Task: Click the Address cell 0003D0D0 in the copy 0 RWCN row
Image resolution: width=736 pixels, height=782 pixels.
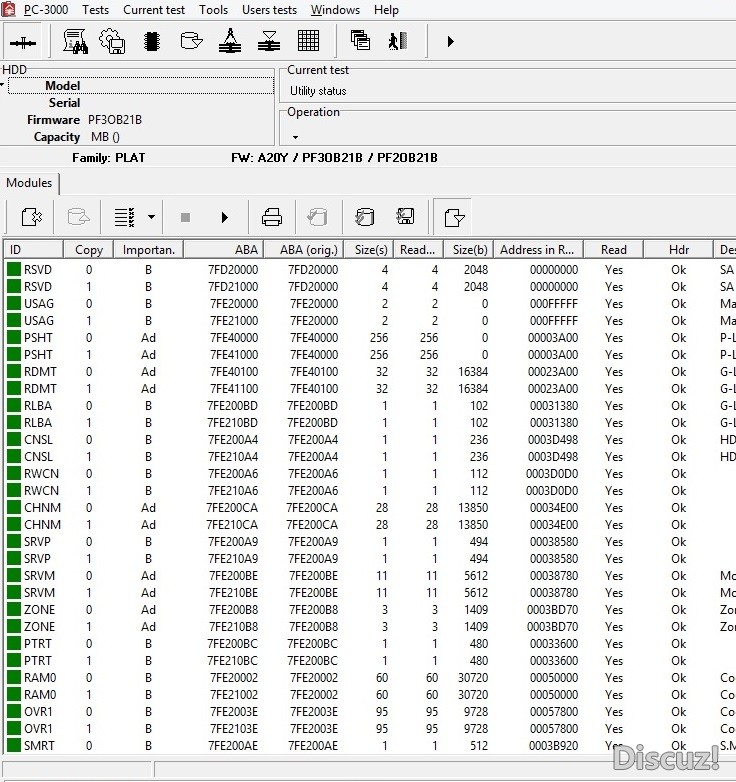Action: point(552,474)
